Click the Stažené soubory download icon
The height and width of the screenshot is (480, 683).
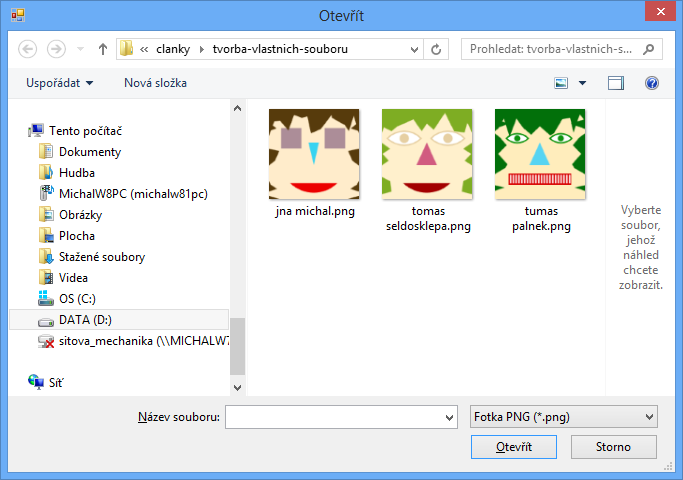(46, 257)
